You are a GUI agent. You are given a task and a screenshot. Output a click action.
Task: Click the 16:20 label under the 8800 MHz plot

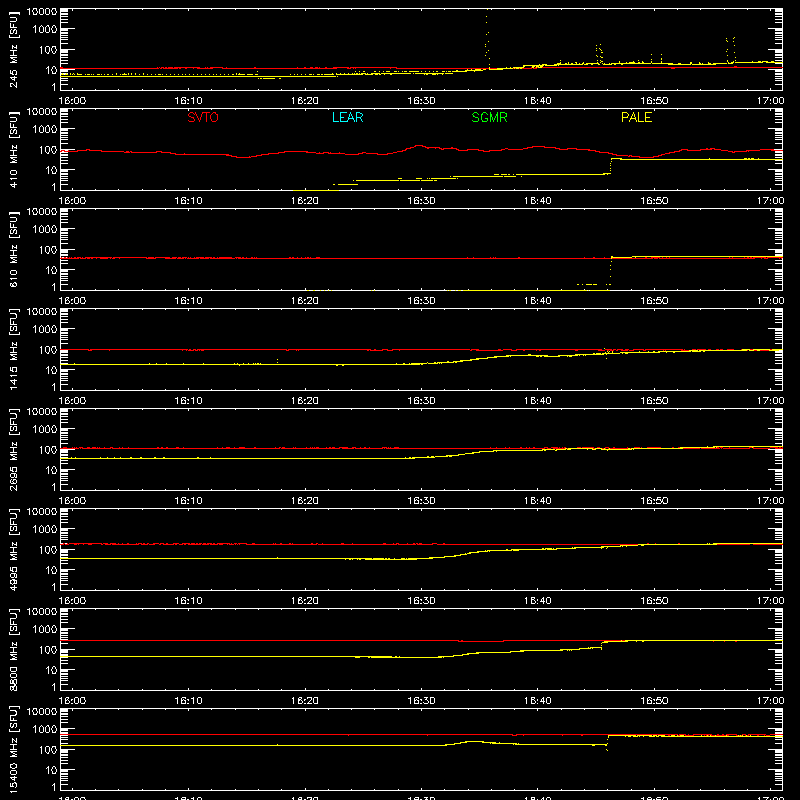pyautogui.click(x=305, y=701)
